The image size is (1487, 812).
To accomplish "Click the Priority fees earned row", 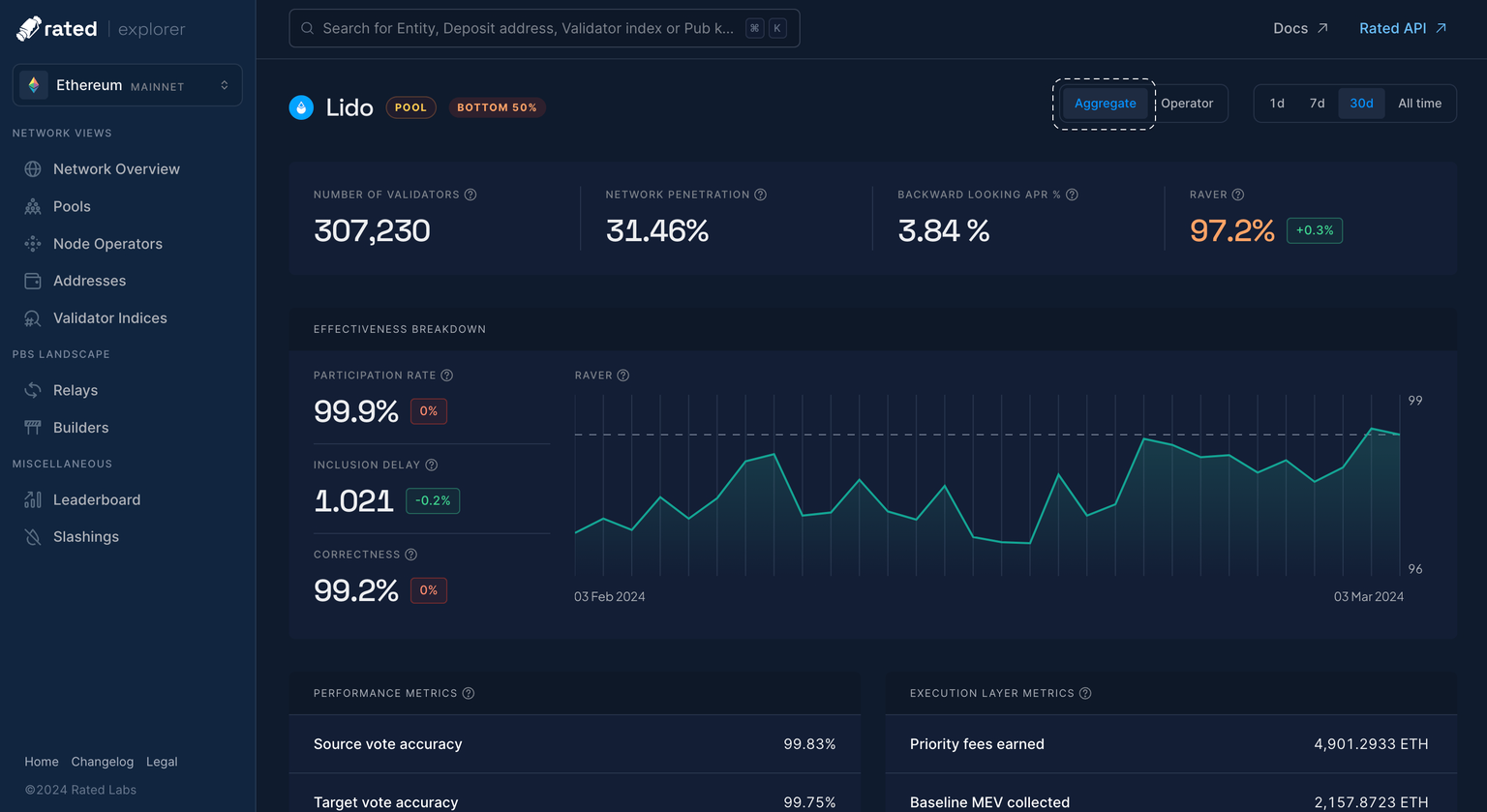I will pos(1171,744).
